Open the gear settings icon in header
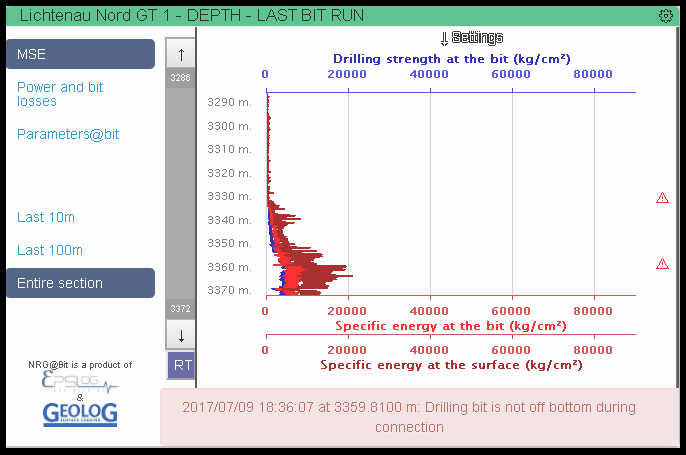This screenshot has height=455, width=686. 665,16
